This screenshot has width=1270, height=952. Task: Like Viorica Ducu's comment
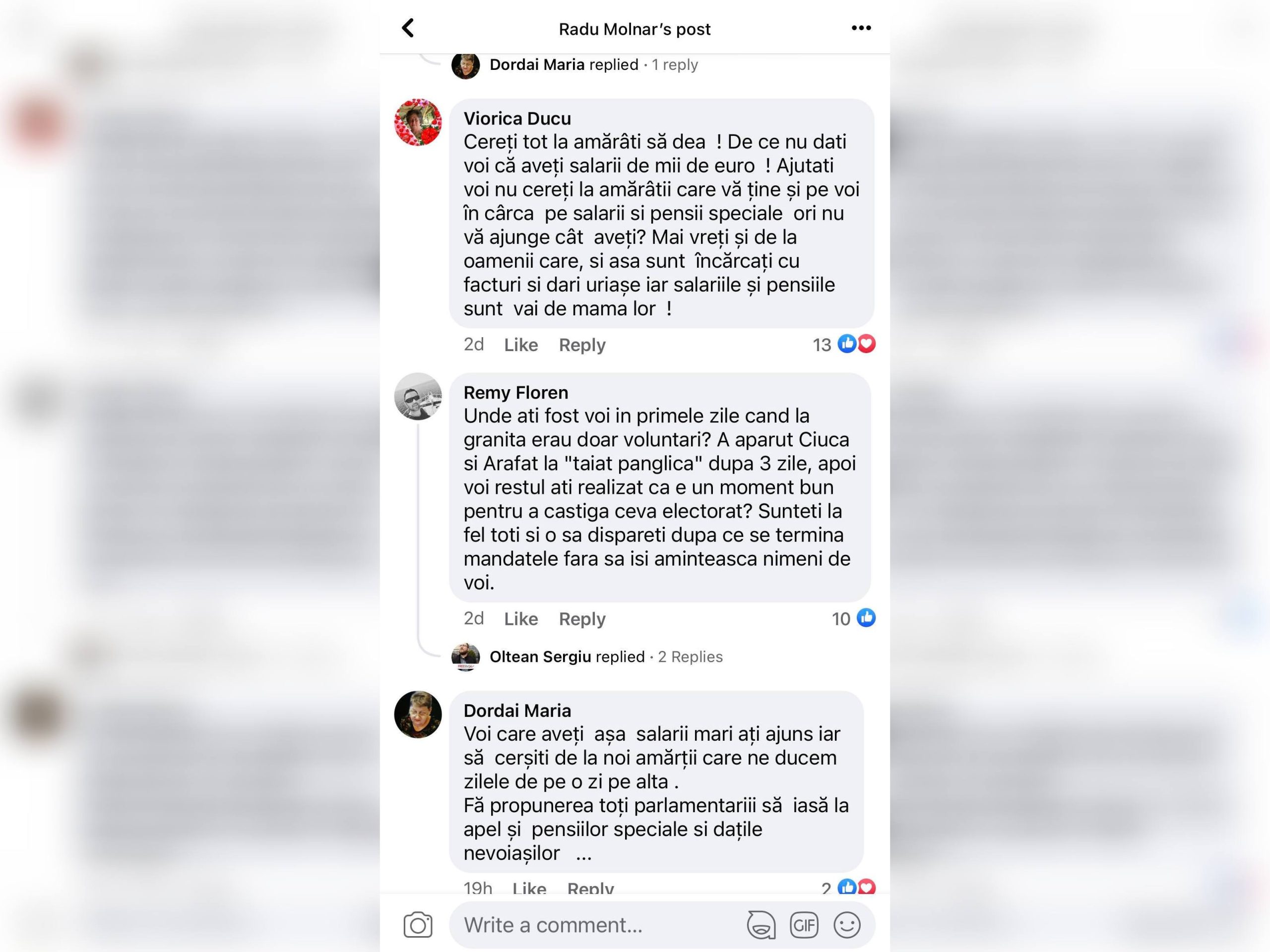coord(521,345)
